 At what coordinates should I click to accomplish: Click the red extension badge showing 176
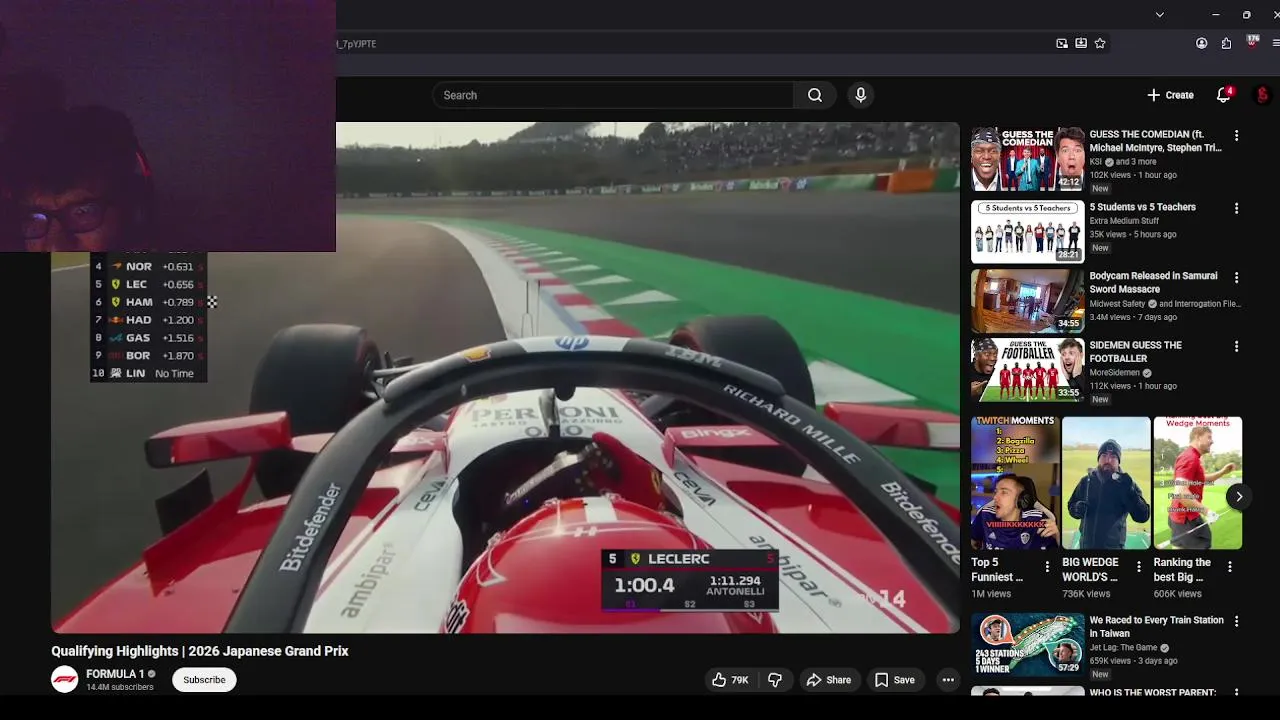tap(1252, 42)
